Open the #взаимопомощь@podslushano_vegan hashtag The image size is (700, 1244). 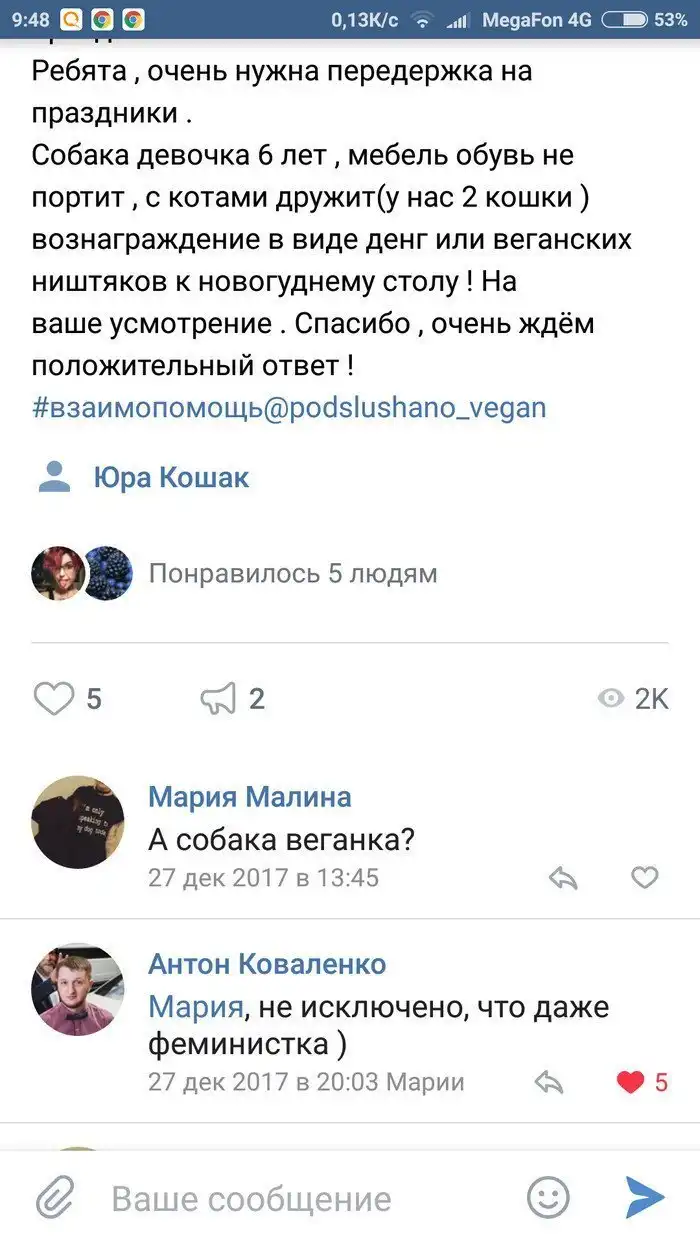(x=289, y=408)
